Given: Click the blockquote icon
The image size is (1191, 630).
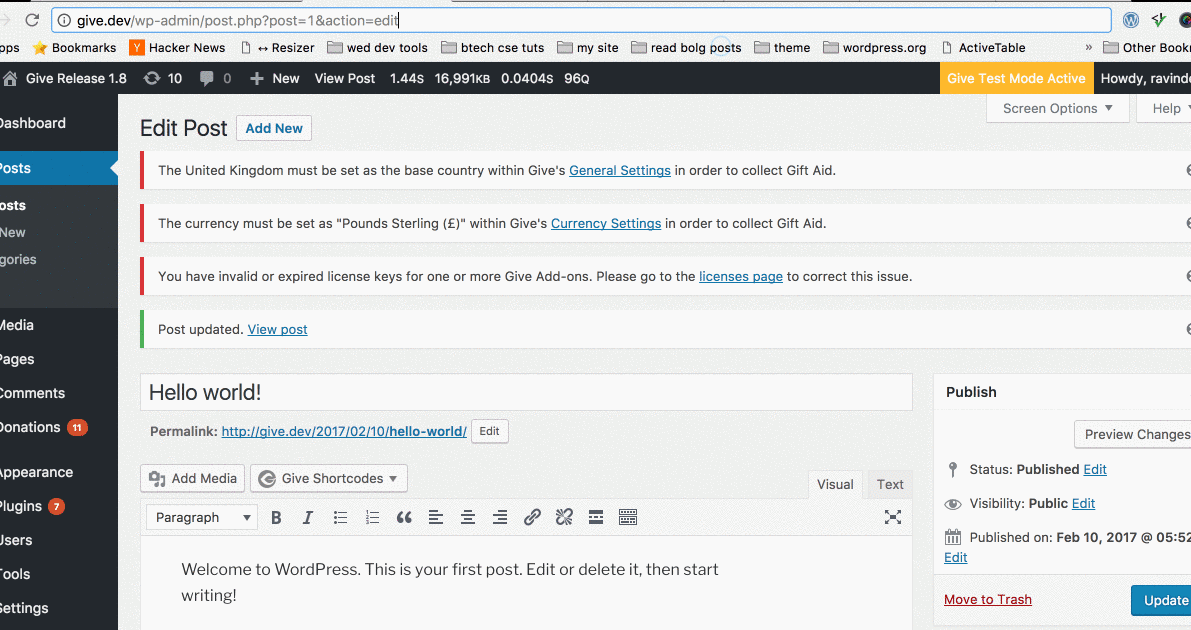Looking at the screenshot, I should (404, 517).
